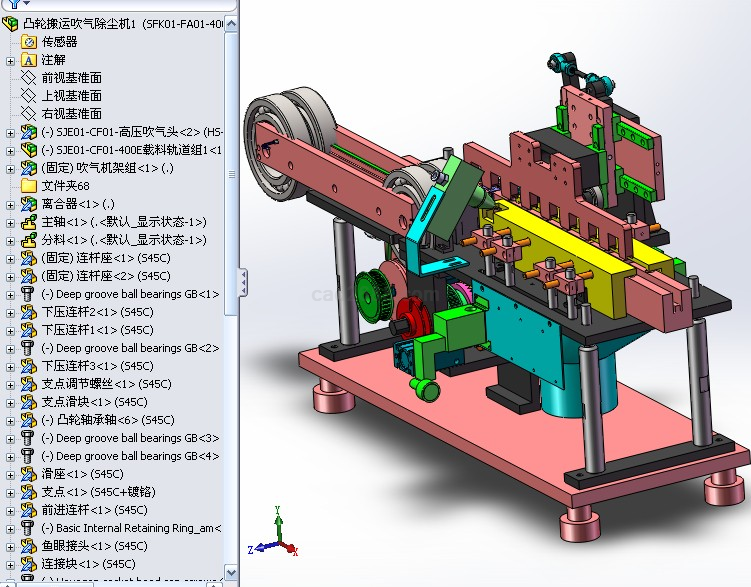751x587 pixels.
Task: Select 右视基准面 in the feature tree
Action: click(x=71, y=113)
